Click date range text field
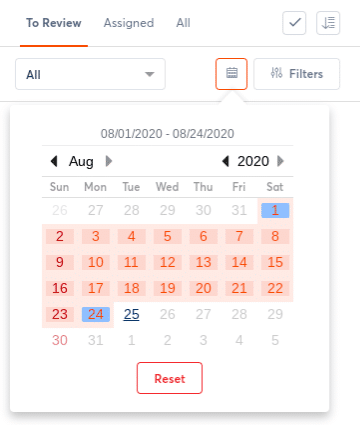Image resolution: width=360 pixels, height=425 pixels. click(x=167, y=134)
